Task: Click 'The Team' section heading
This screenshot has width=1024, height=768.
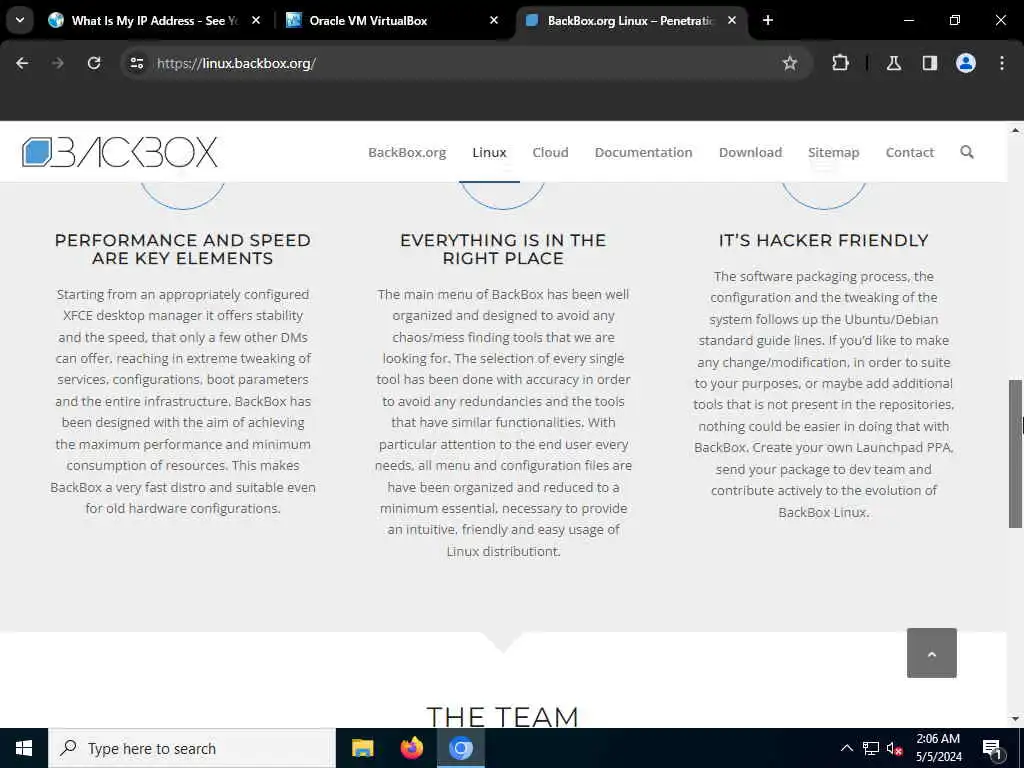Action: (503, 716)
